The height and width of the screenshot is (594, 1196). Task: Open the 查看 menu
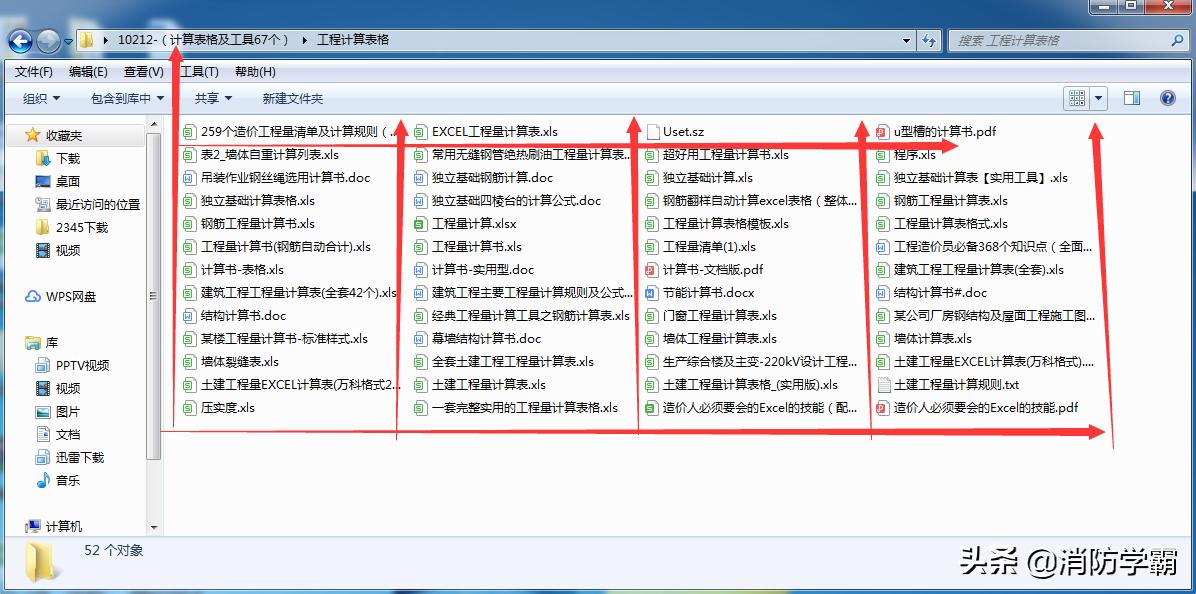tap(141, 71)
